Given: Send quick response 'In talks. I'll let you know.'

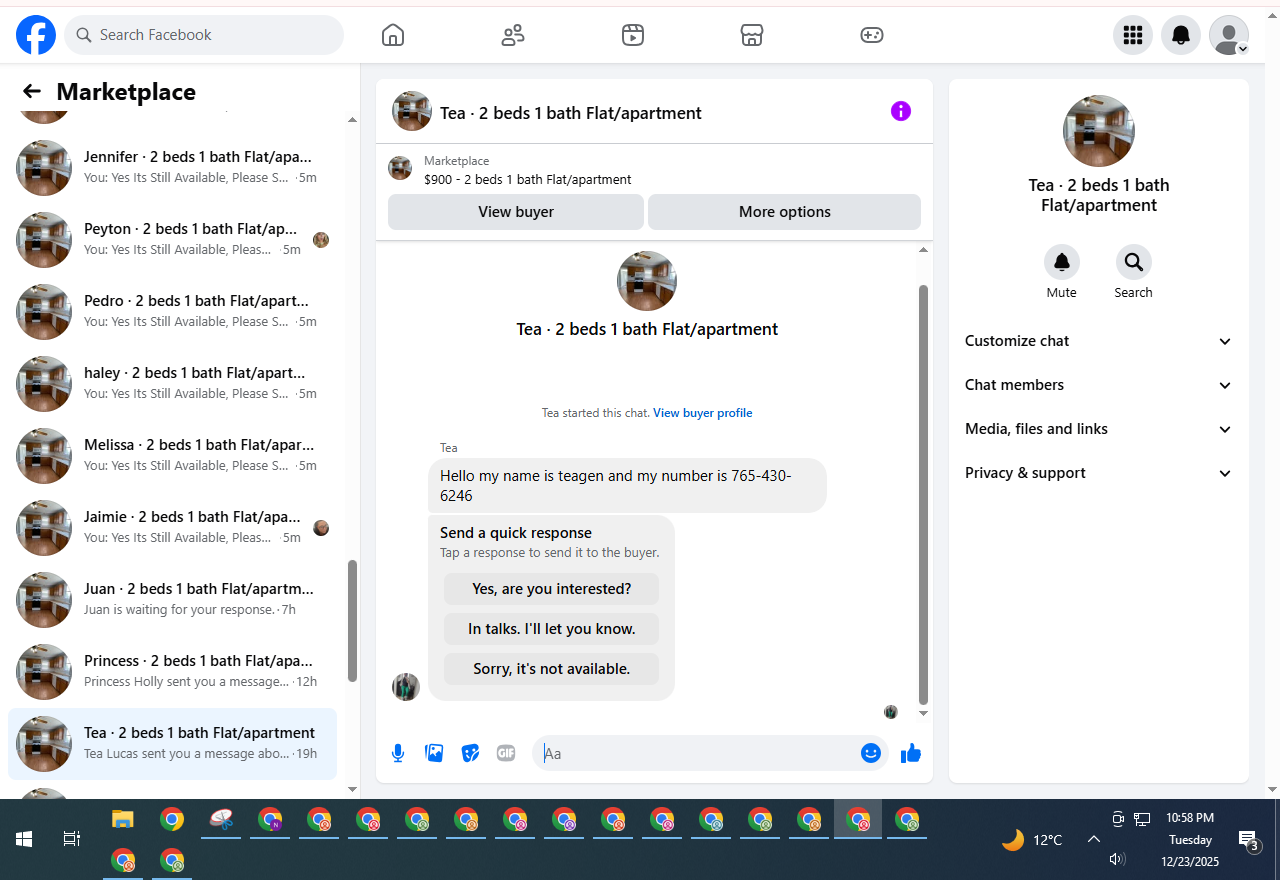Looking at the screenshot, I should (552, 629).
